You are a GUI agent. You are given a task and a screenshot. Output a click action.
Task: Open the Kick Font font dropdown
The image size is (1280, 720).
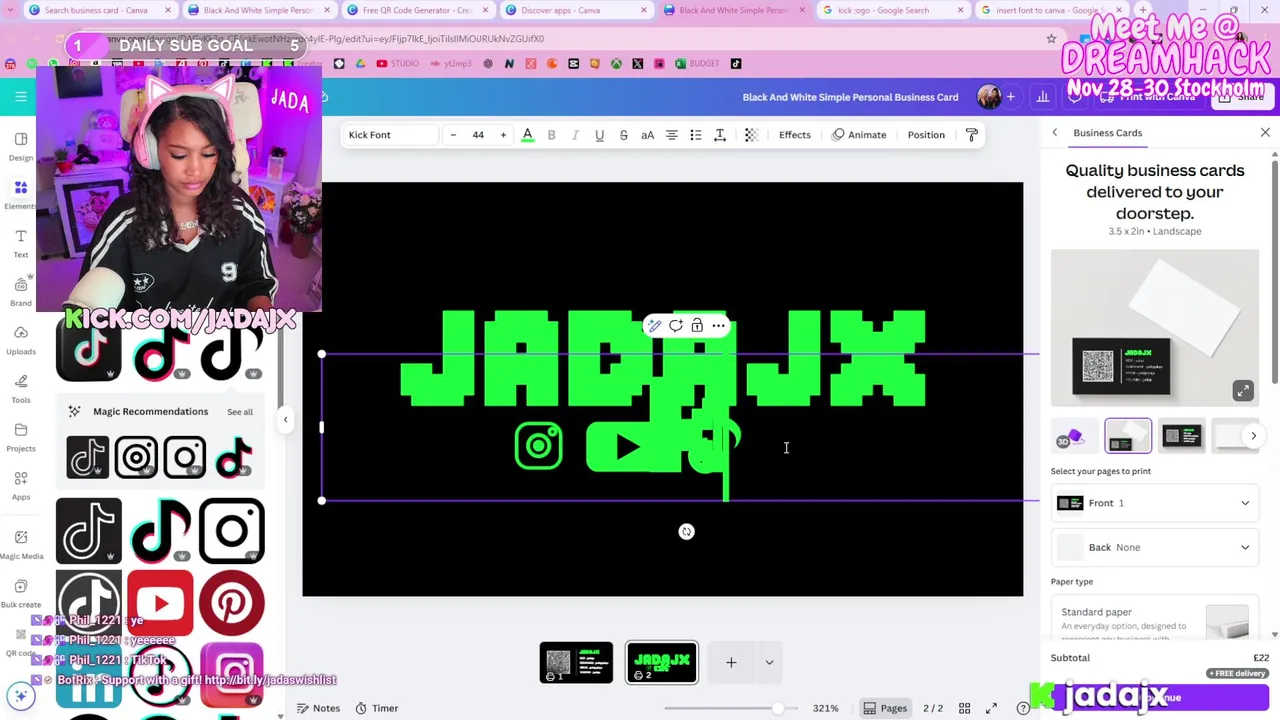click(x=390, y=135)
